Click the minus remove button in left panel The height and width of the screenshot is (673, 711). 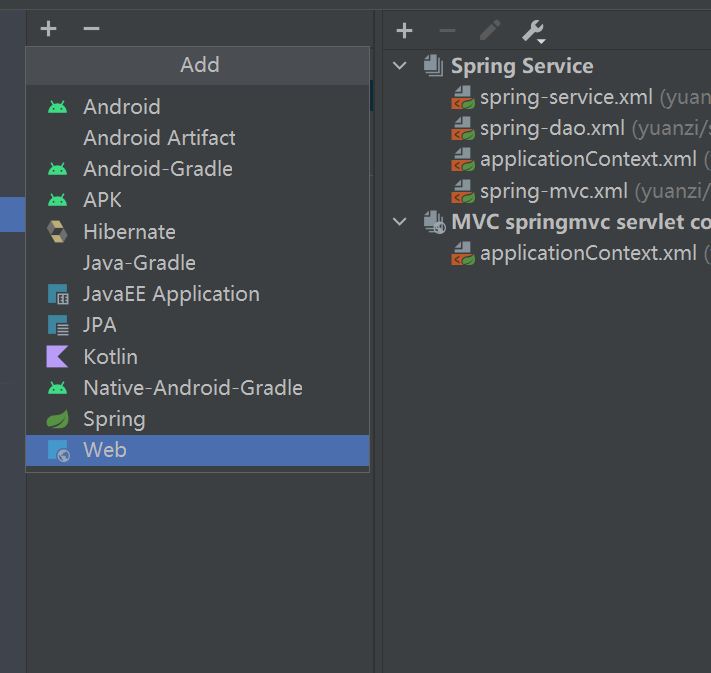[91, 29]
